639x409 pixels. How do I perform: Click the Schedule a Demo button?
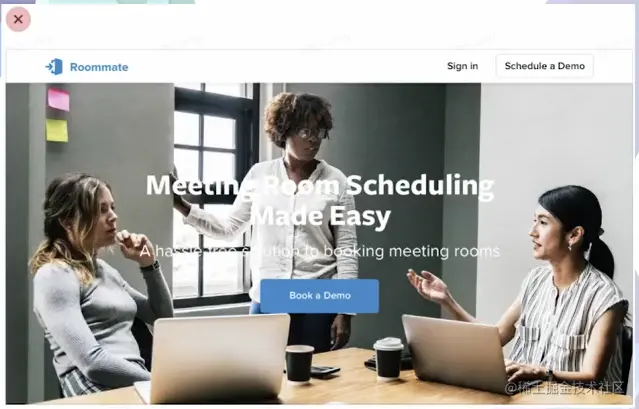[x=544, y=66]
